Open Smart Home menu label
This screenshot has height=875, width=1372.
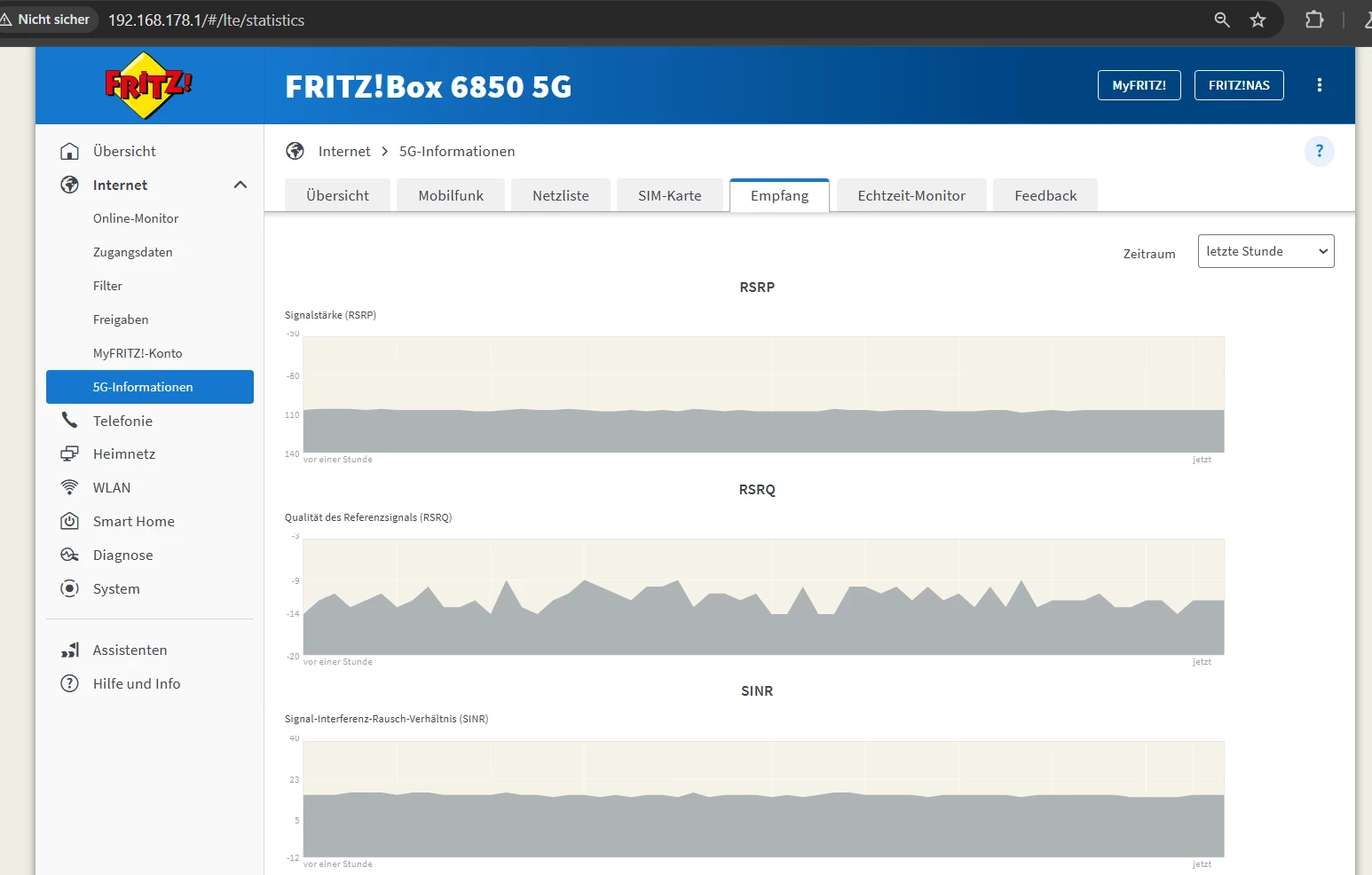134,521
